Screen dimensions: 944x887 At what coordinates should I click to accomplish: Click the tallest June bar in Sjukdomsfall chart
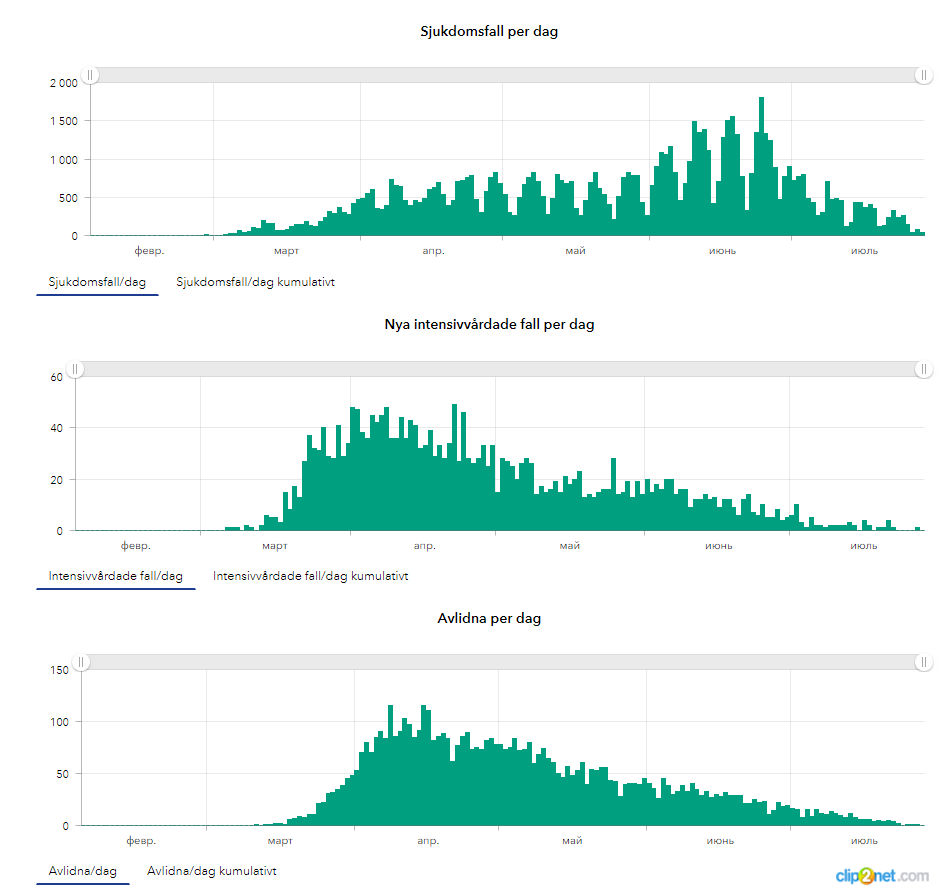(761, 170)
